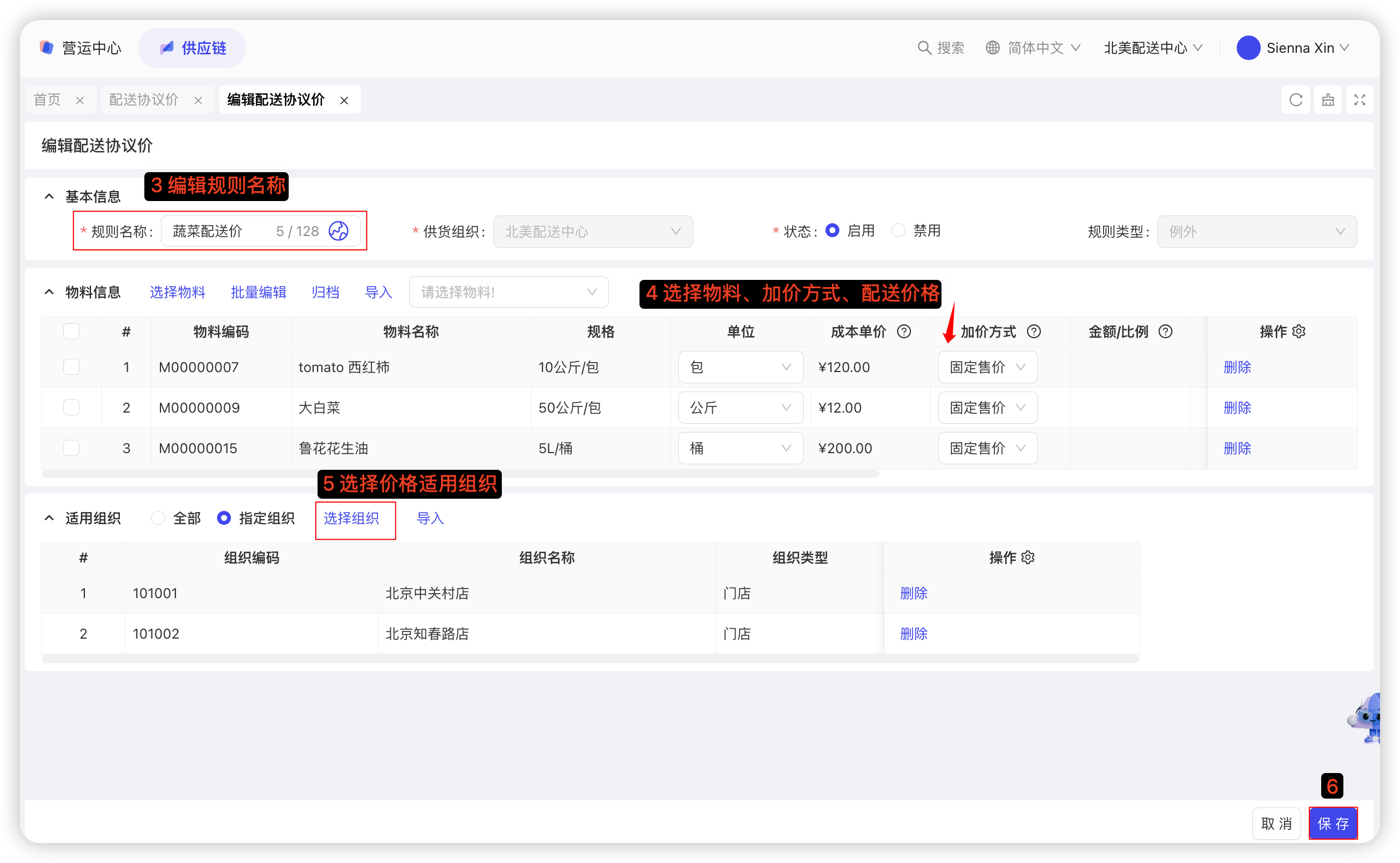Open column settings gear in material table
The image size is (1400, 863).
(x=1299, y=332)
